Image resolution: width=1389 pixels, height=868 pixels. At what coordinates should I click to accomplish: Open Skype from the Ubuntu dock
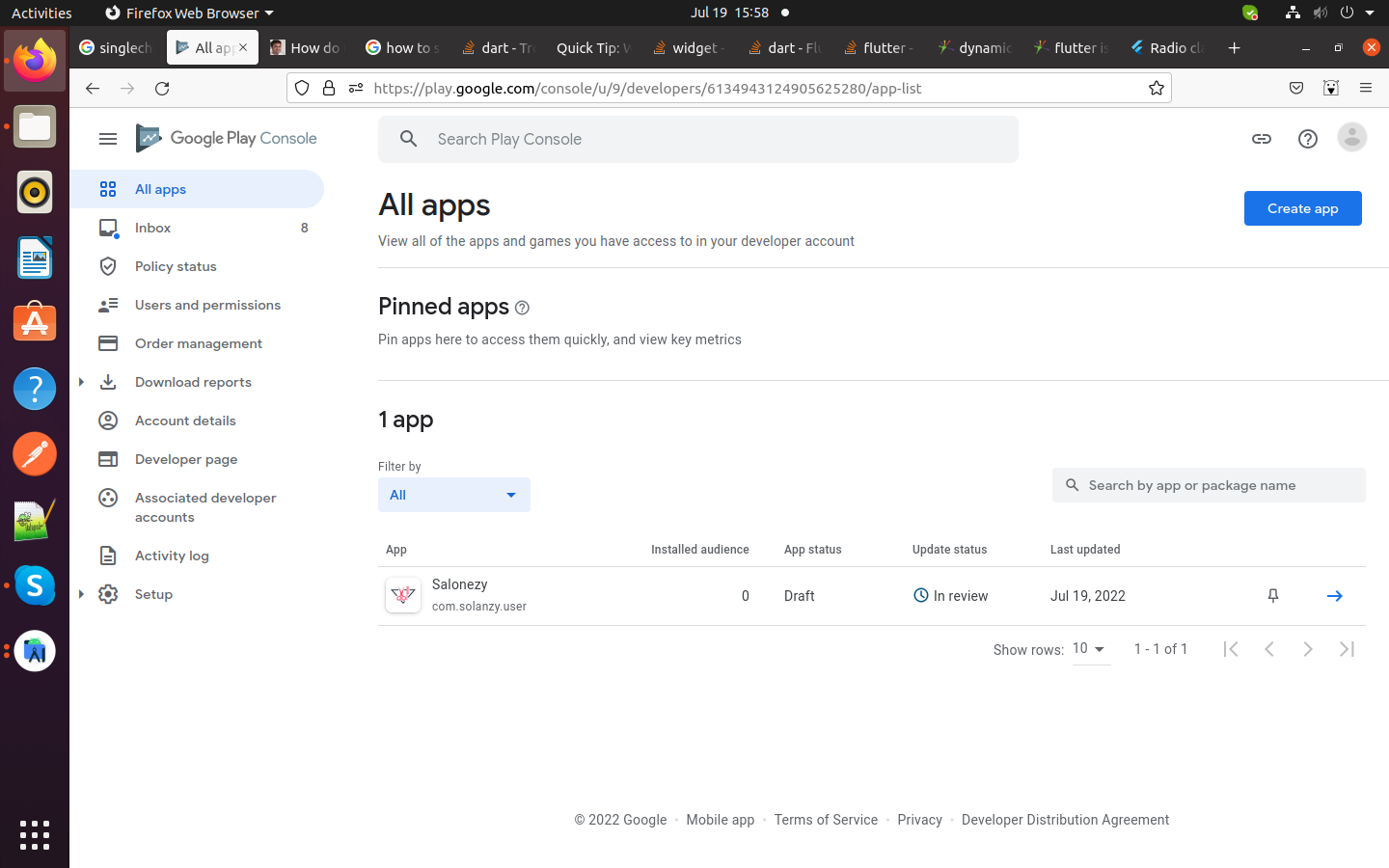pos(35,585)
